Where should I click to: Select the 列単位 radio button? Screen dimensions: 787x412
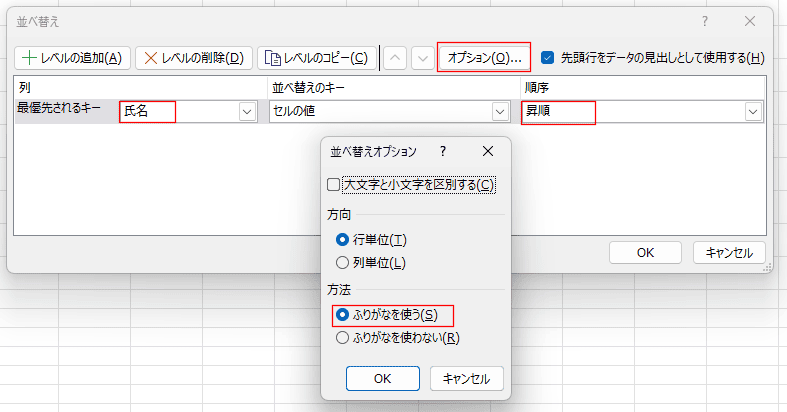[343, 263]
